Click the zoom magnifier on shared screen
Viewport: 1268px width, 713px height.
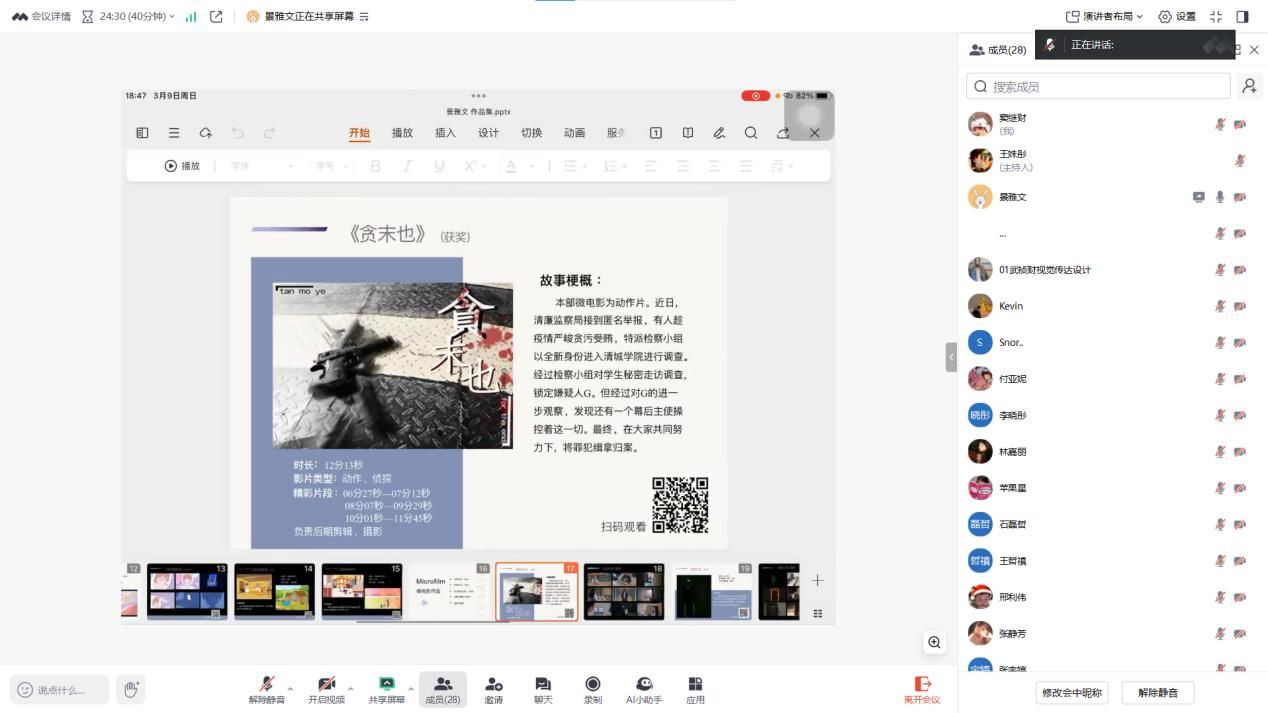(934, 642)
